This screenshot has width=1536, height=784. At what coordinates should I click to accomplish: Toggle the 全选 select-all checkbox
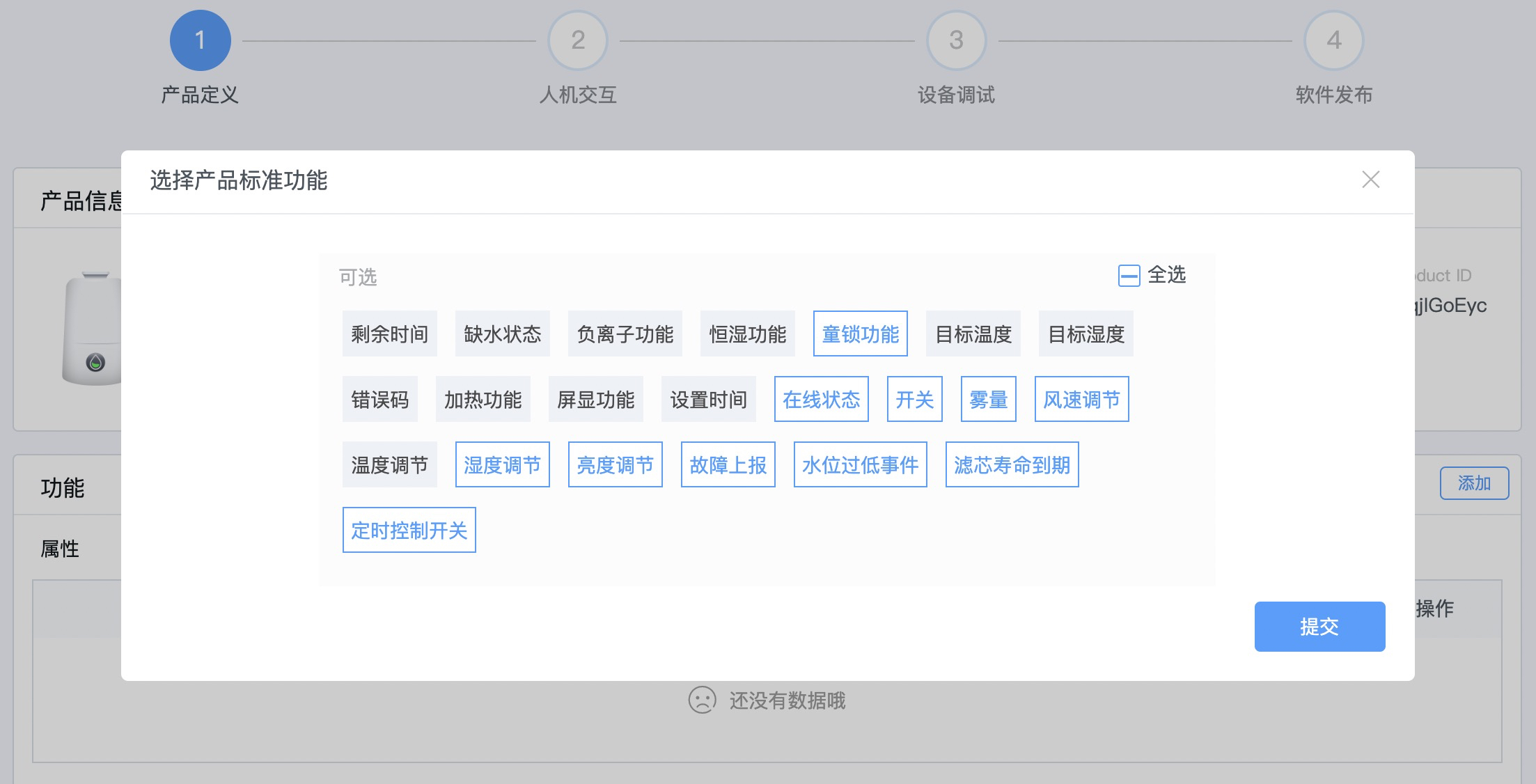pyautogui.click(x=1129, y=276)
